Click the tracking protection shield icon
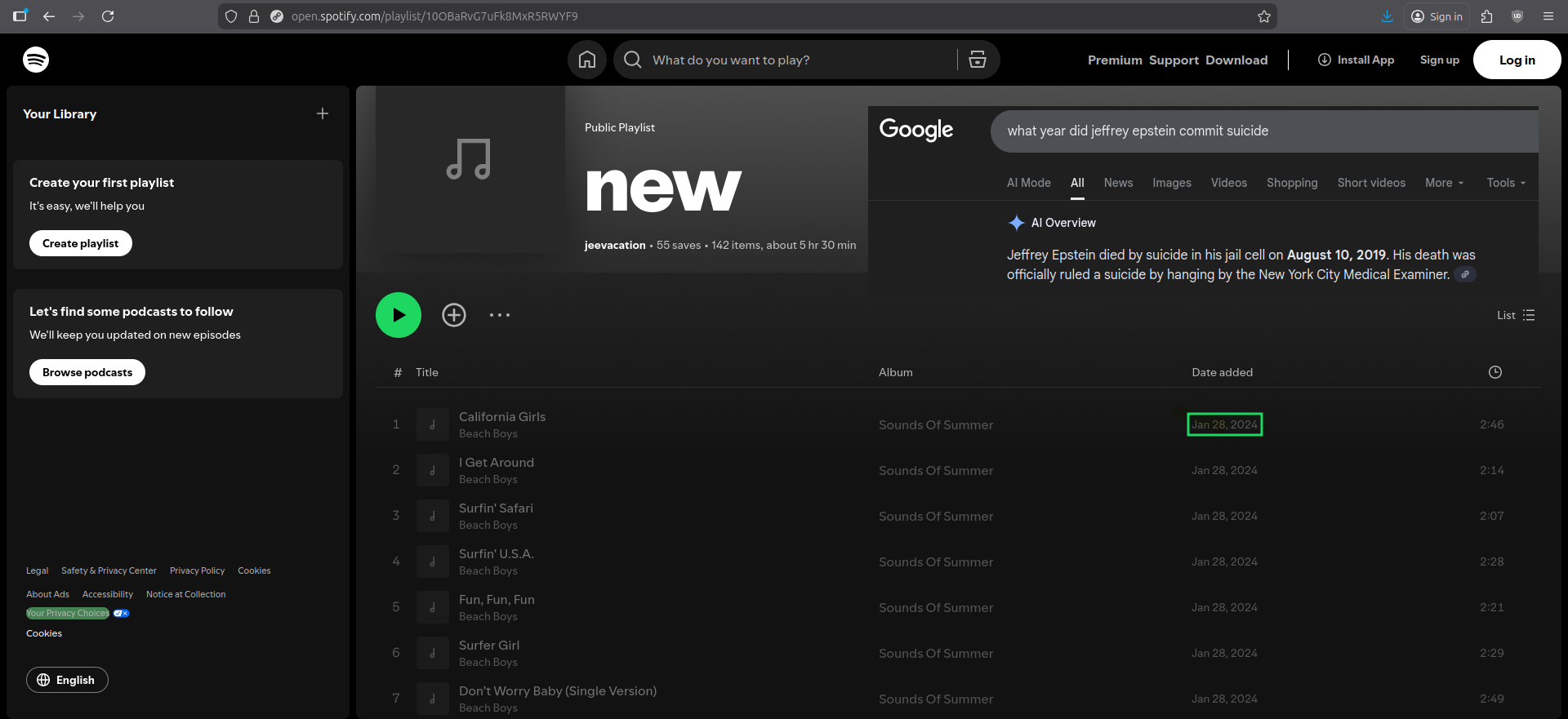The width and height of the screenshot is (1568, 719). pyautogui.click(x=231, y=16)
